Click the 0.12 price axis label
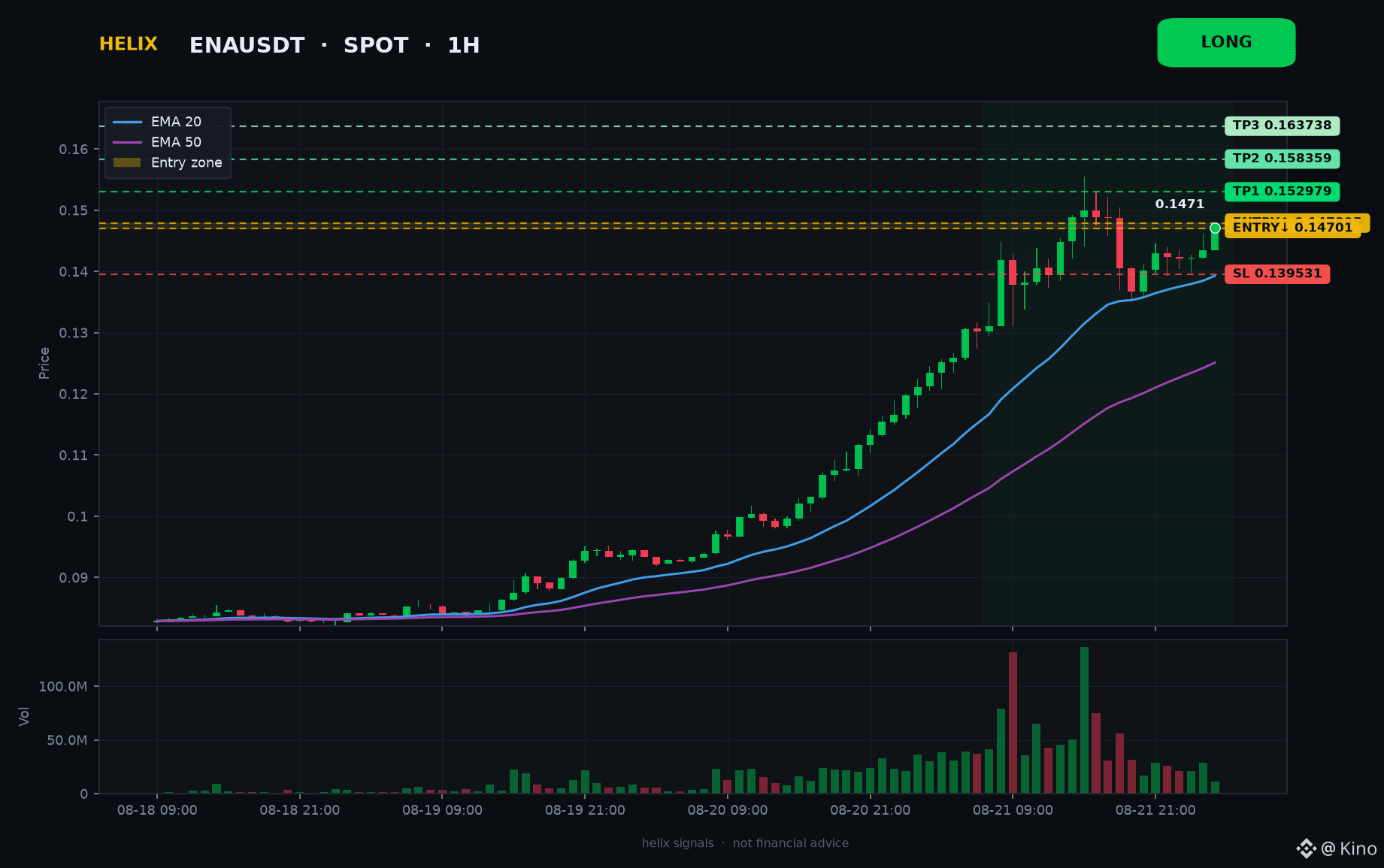 point(74,395)
